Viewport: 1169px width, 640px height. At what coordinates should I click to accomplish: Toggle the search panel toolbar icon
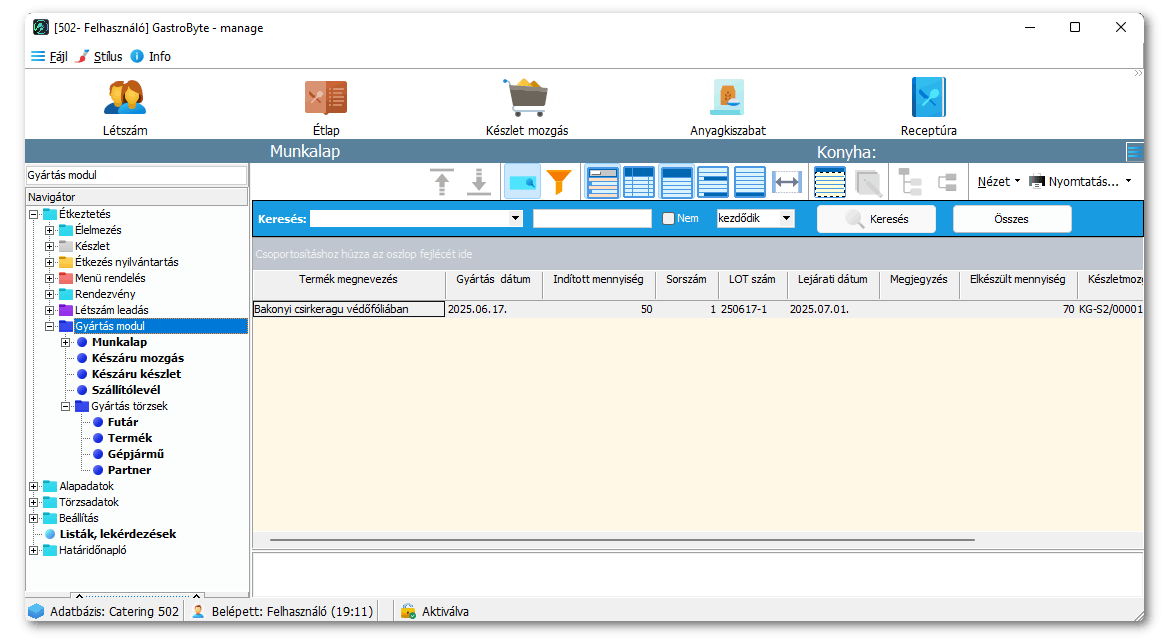coord(522,182)
